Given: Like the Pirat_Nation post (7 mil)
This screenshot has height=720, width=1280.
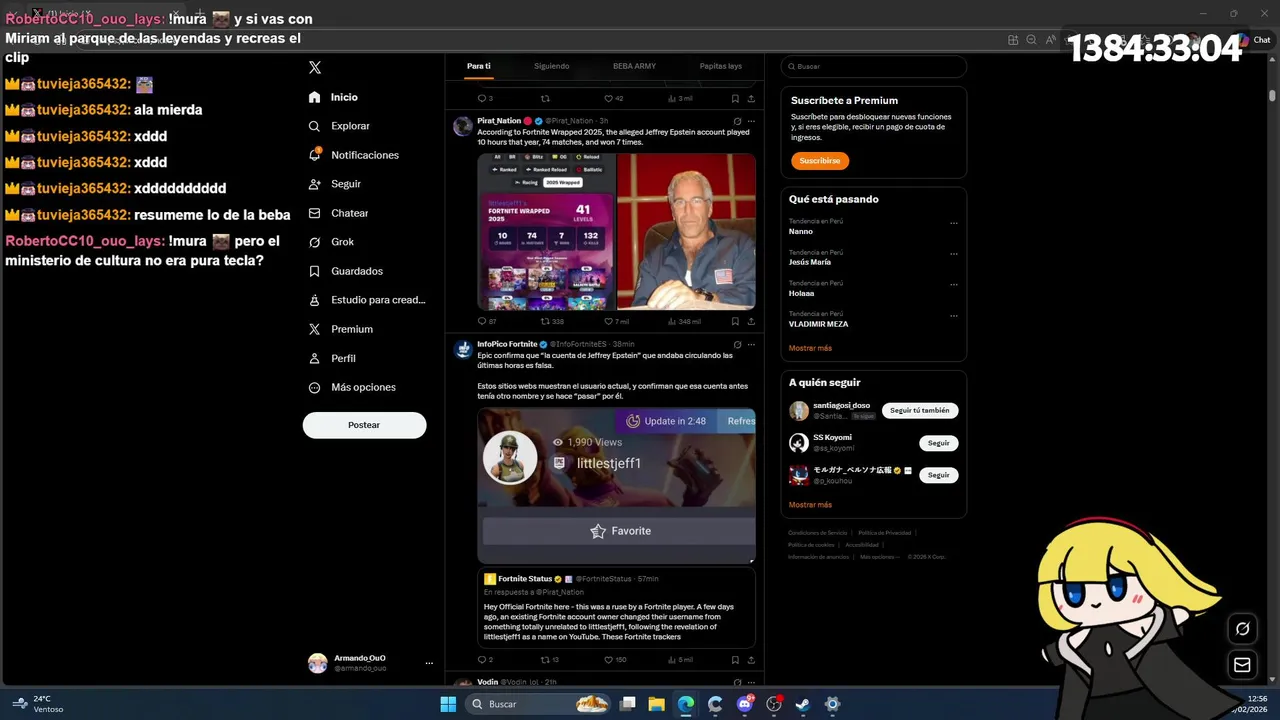Looking at the screenshot, I should [616, 321].
